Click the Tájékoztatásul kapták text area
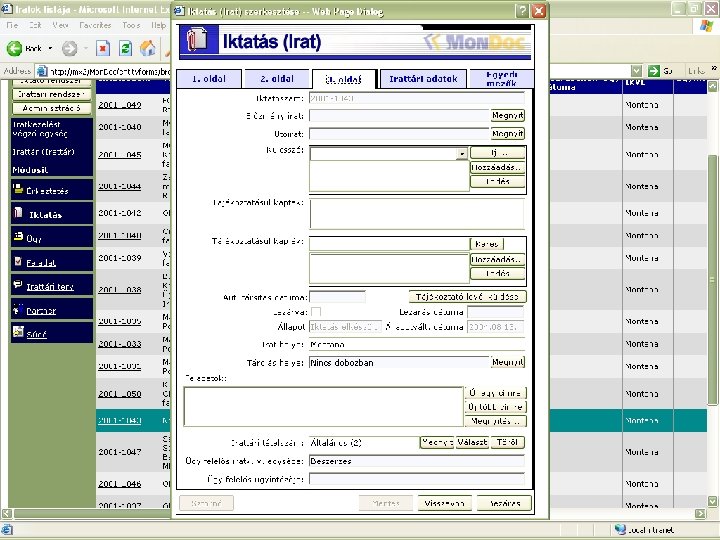The image size is (720, 540). click(x=417, y=213)
